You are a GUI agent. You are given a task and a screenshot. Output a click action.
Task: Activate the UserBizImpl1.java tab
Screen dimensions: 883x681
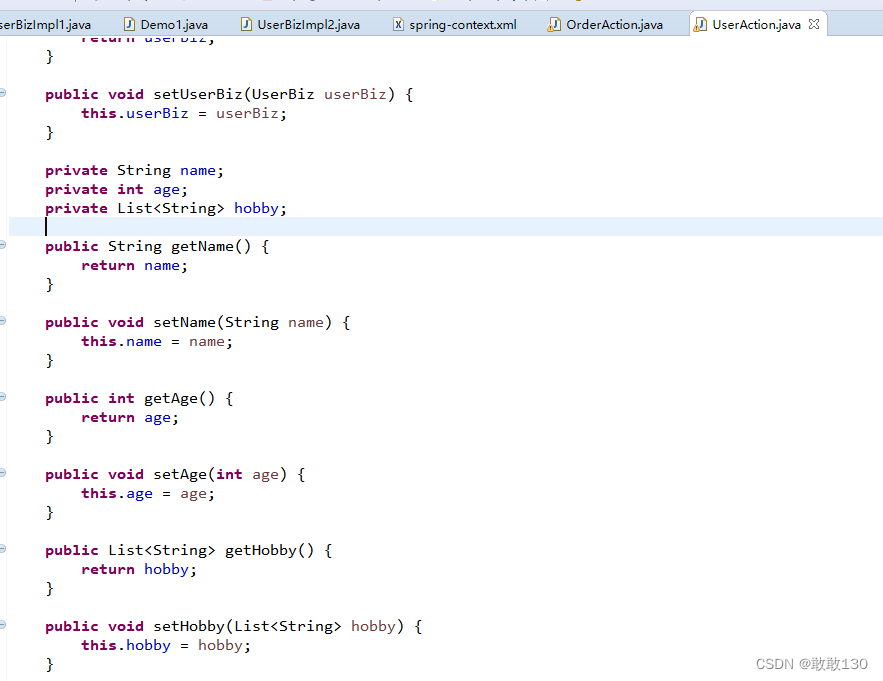(x=45, y=25)
